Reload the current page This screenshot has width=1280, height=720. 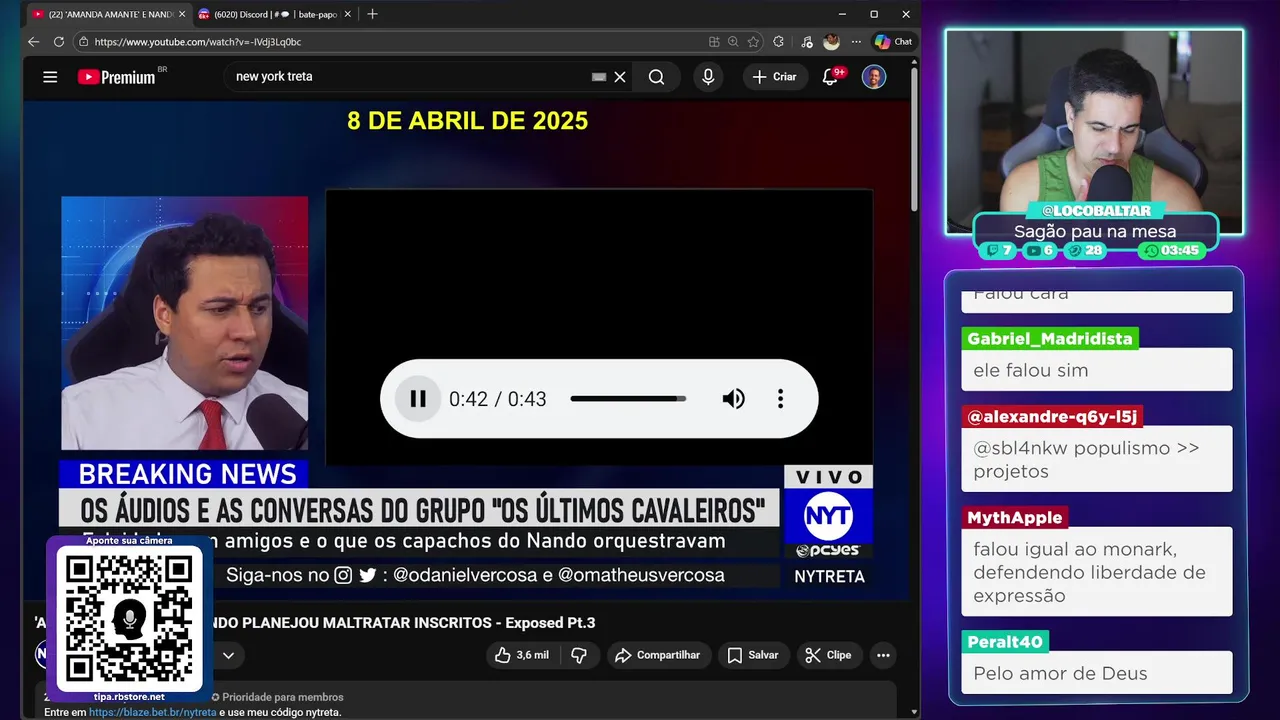coord(58,42)
